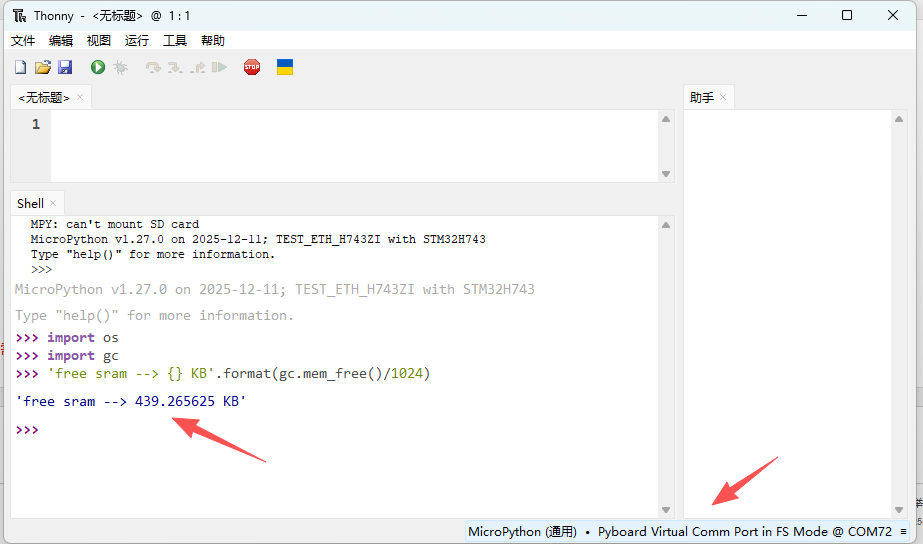Screen dimensions: 923x544
Task: Open the 工具 menu
Action: click(x=175, y=41)
